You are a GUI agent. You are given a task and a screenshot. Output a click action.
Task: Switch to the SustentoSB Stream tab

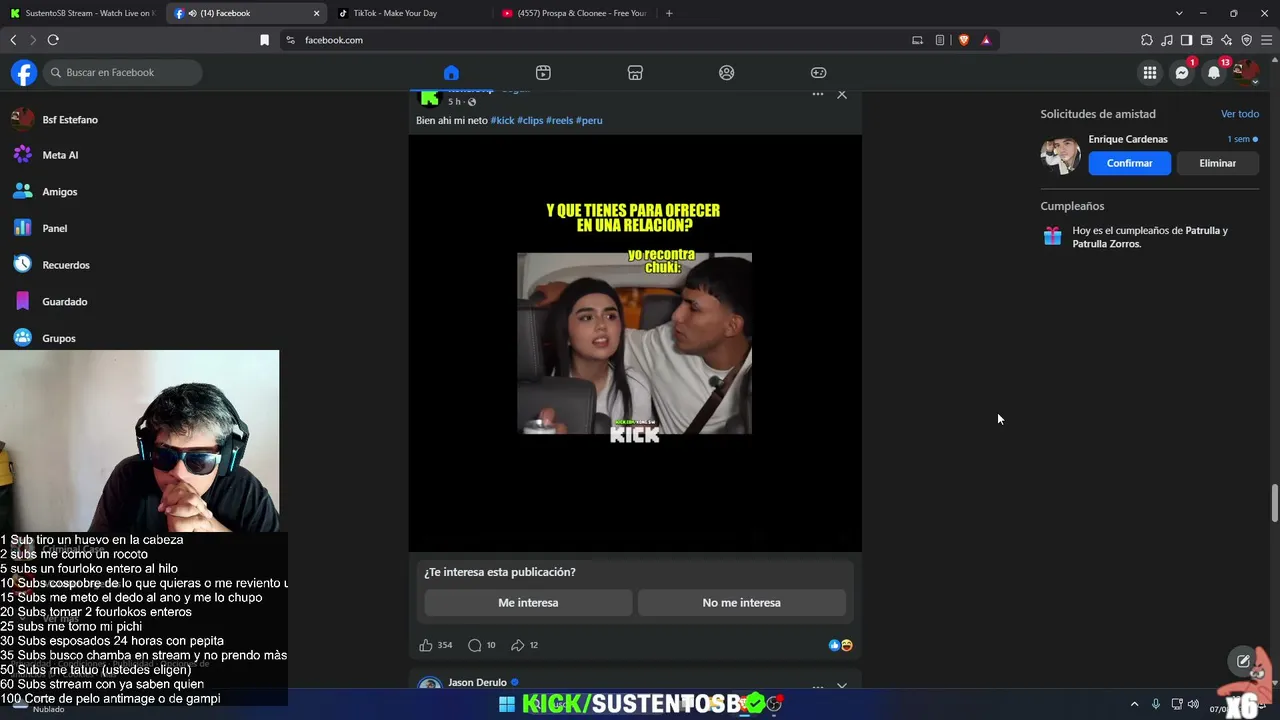tap(82, 13)
